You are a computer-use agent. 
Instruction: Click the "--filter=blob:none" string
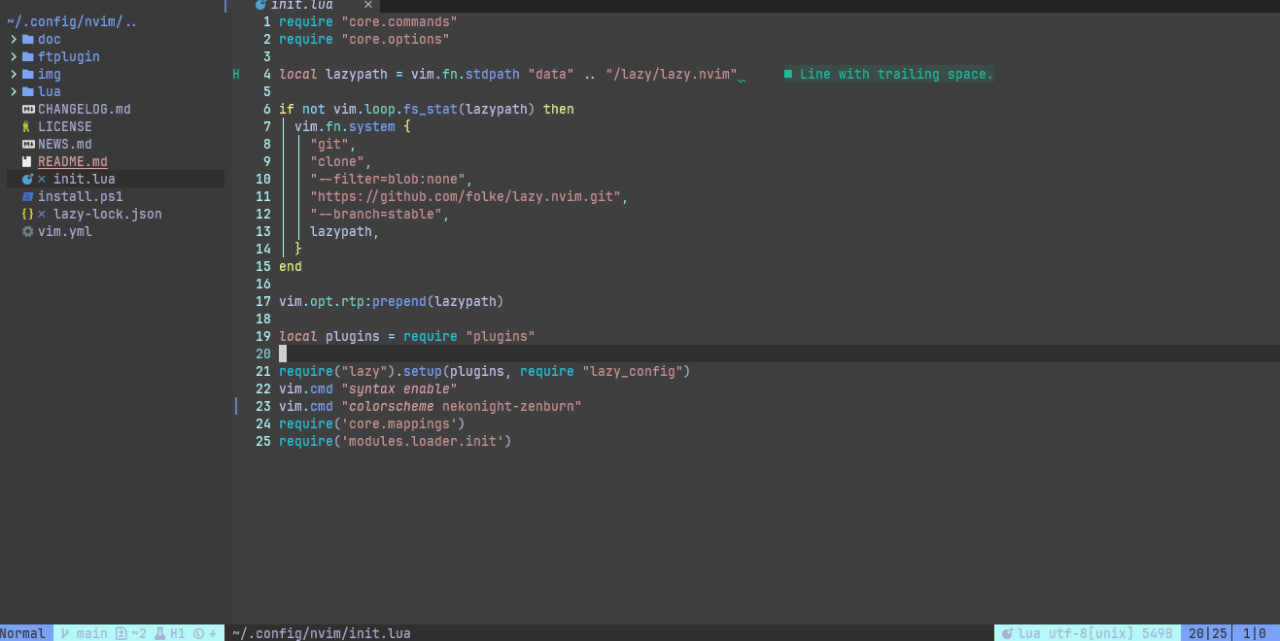(x=387, y=179)
